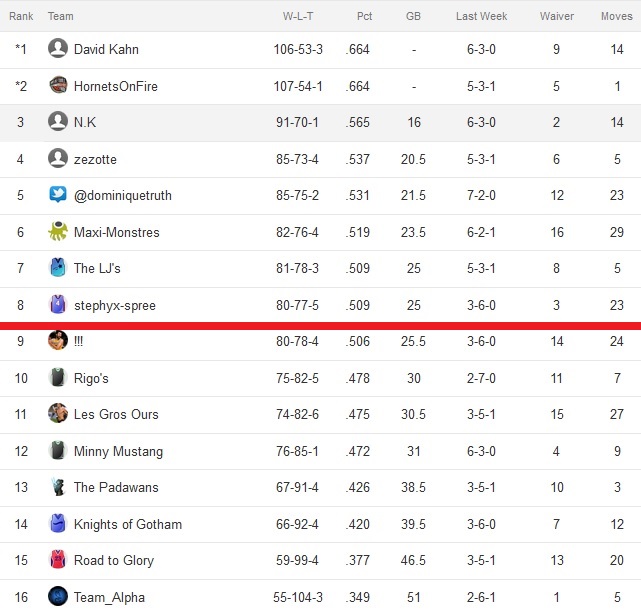
Task: Click the N.K team name
Action: click(x=85, y=122)
